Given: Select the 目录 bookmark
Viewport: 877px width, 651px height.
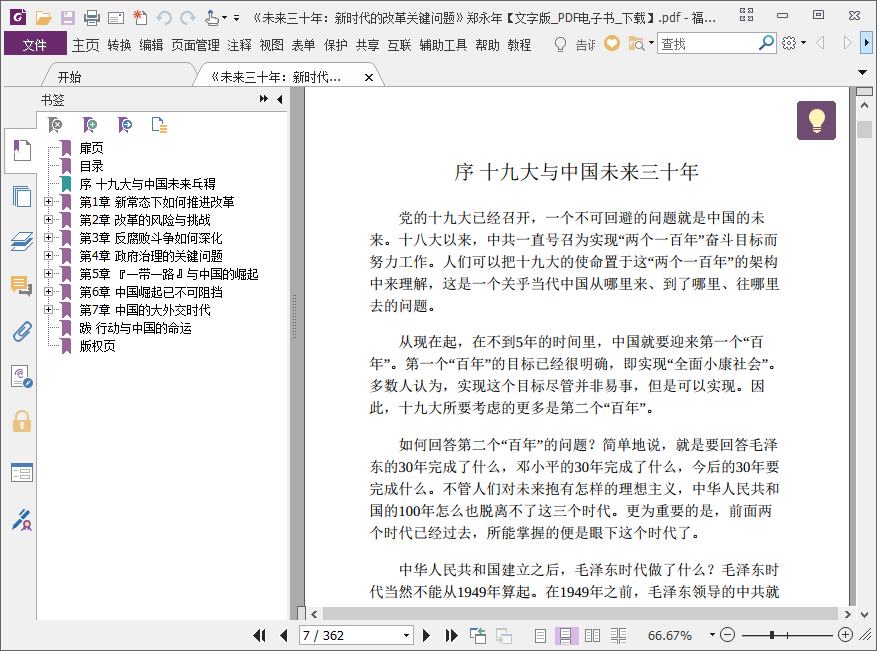Looking at the screenshot, I should click(91, 166).
